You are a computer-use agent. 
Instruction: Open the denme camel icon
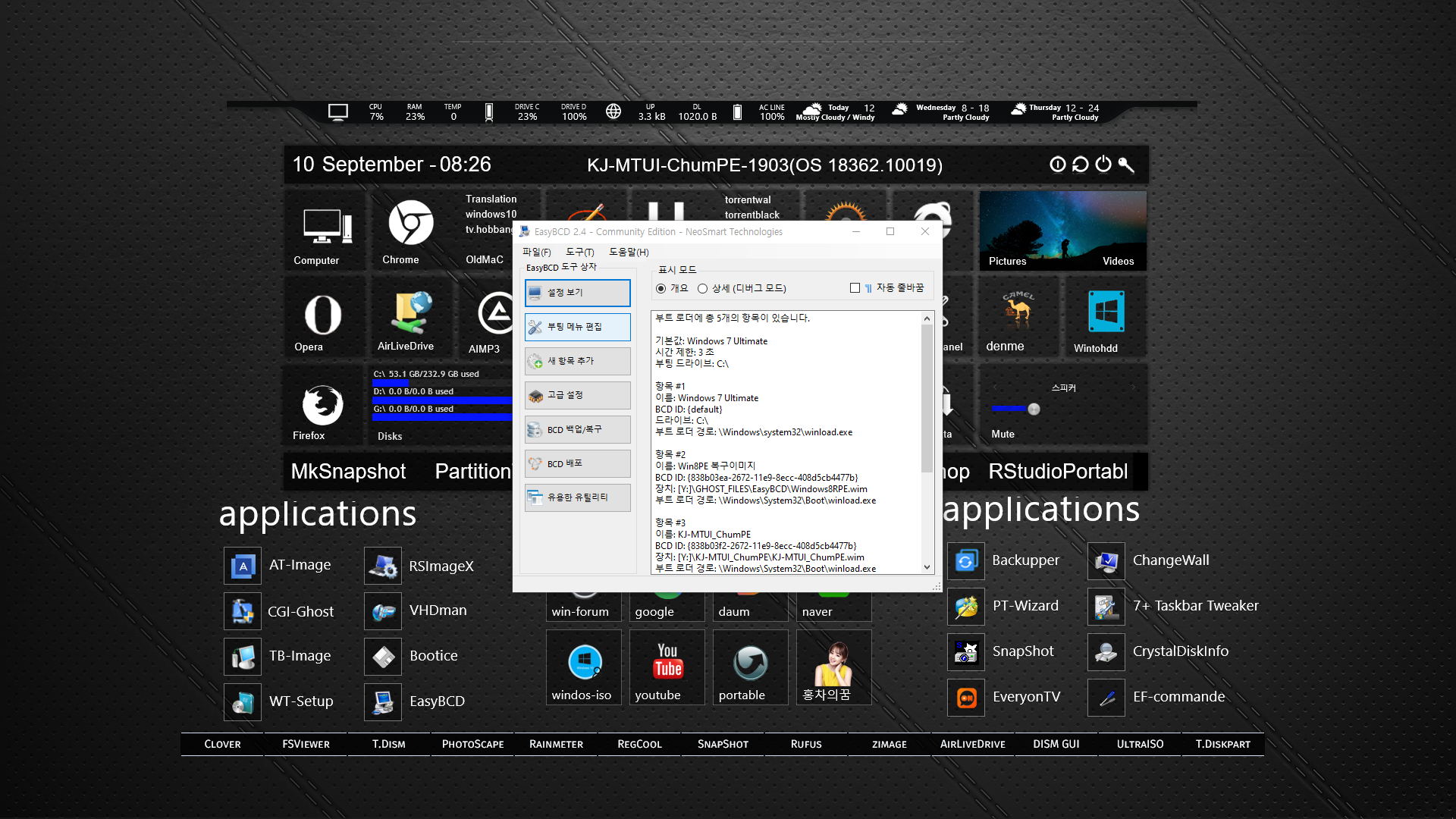[1018, 309]
